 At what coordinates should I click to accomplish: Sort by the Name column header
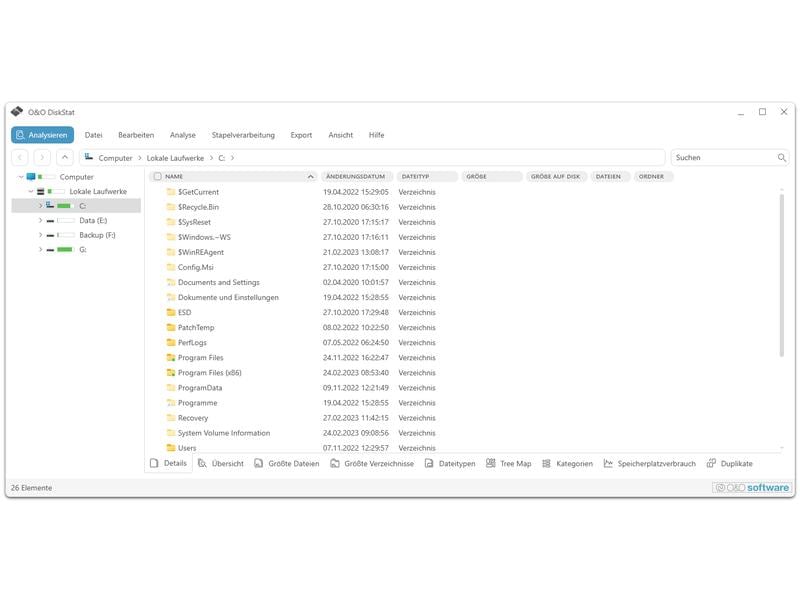[x=233, y=177]
